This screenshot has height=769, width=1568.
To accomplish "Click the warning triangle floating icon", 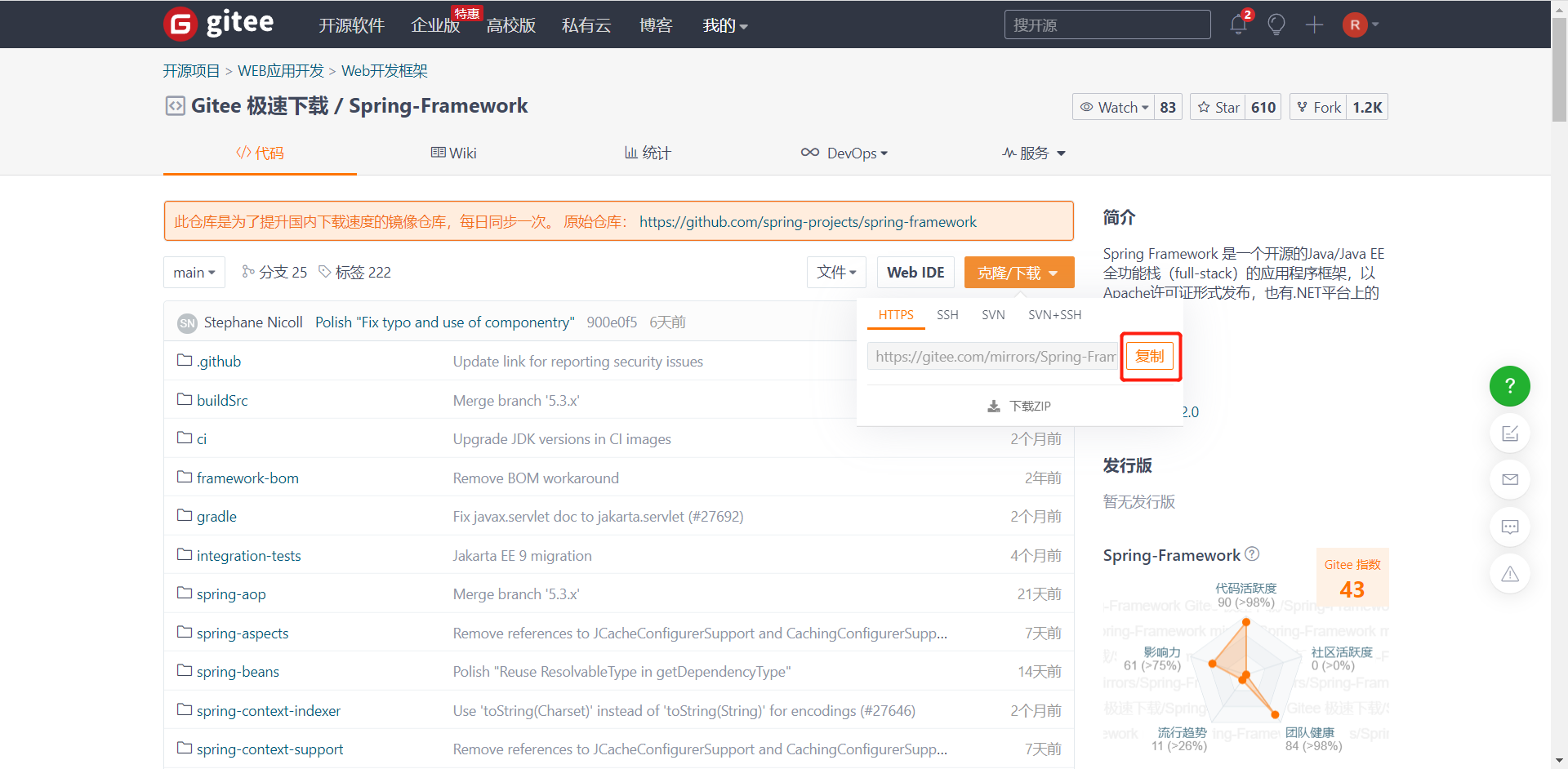I will click(x=1510, y=574).
